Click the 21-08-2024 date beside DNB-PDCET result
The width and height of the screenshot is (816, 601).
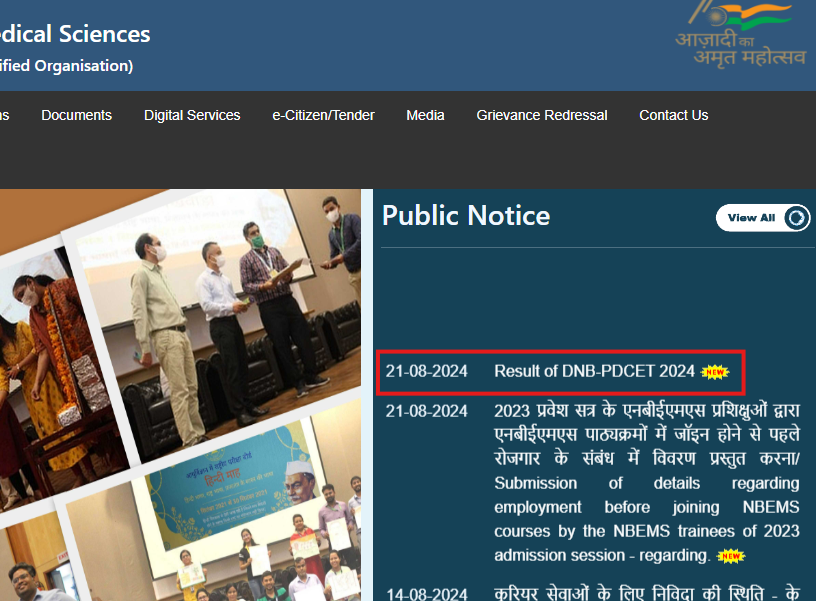click(427, 371)
